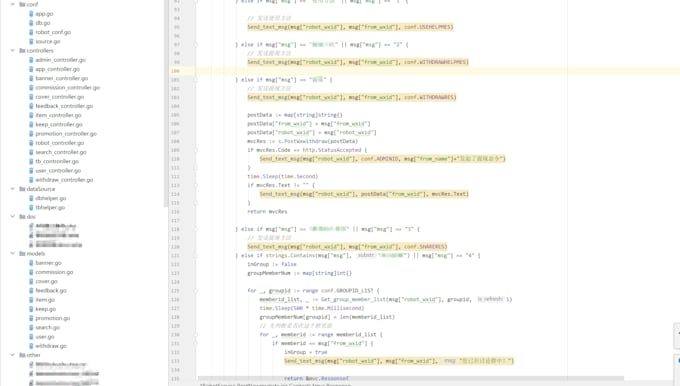The width and height of the screenshot is (680, 386).
Task: Open cover.go under models
Action: coord(46,281)
